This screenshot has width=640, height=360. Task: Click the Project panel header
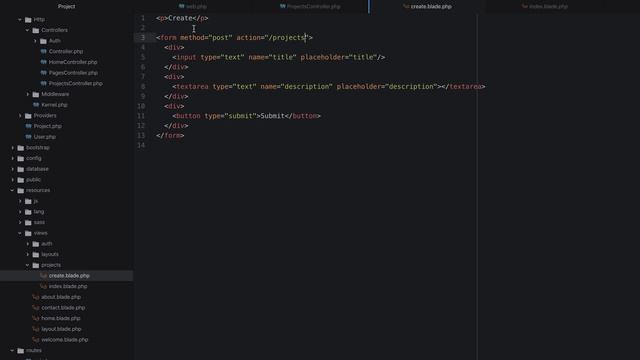pyautogui.click(x=67, y=7)
